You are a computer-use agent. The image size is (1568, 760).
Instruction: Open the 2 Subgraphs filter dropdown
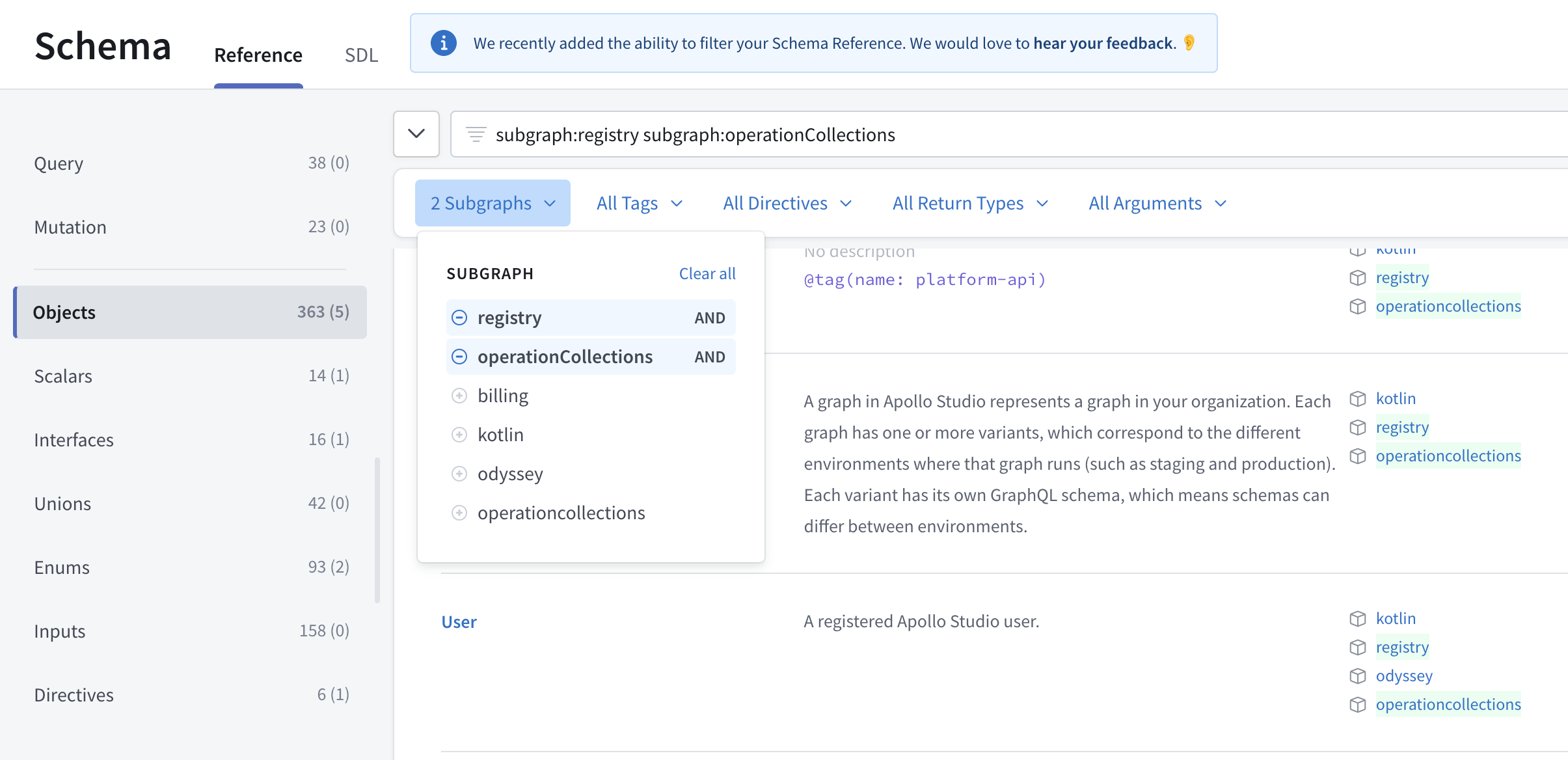coord(493,203)
